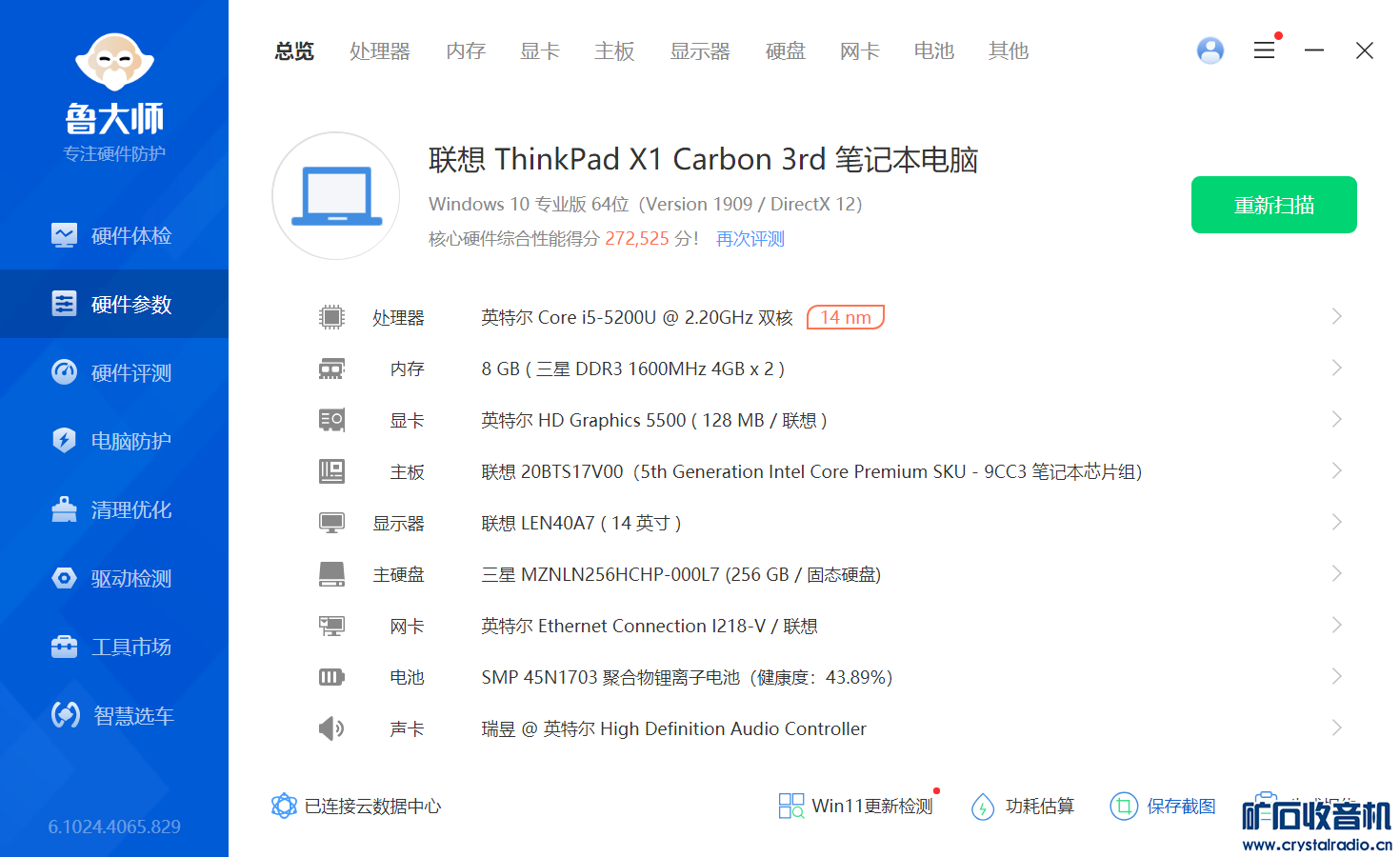The width and height of the screenshot is (1400, 857).
Task: Click the cloud data center connection icon
Action: tap(284, 806)
